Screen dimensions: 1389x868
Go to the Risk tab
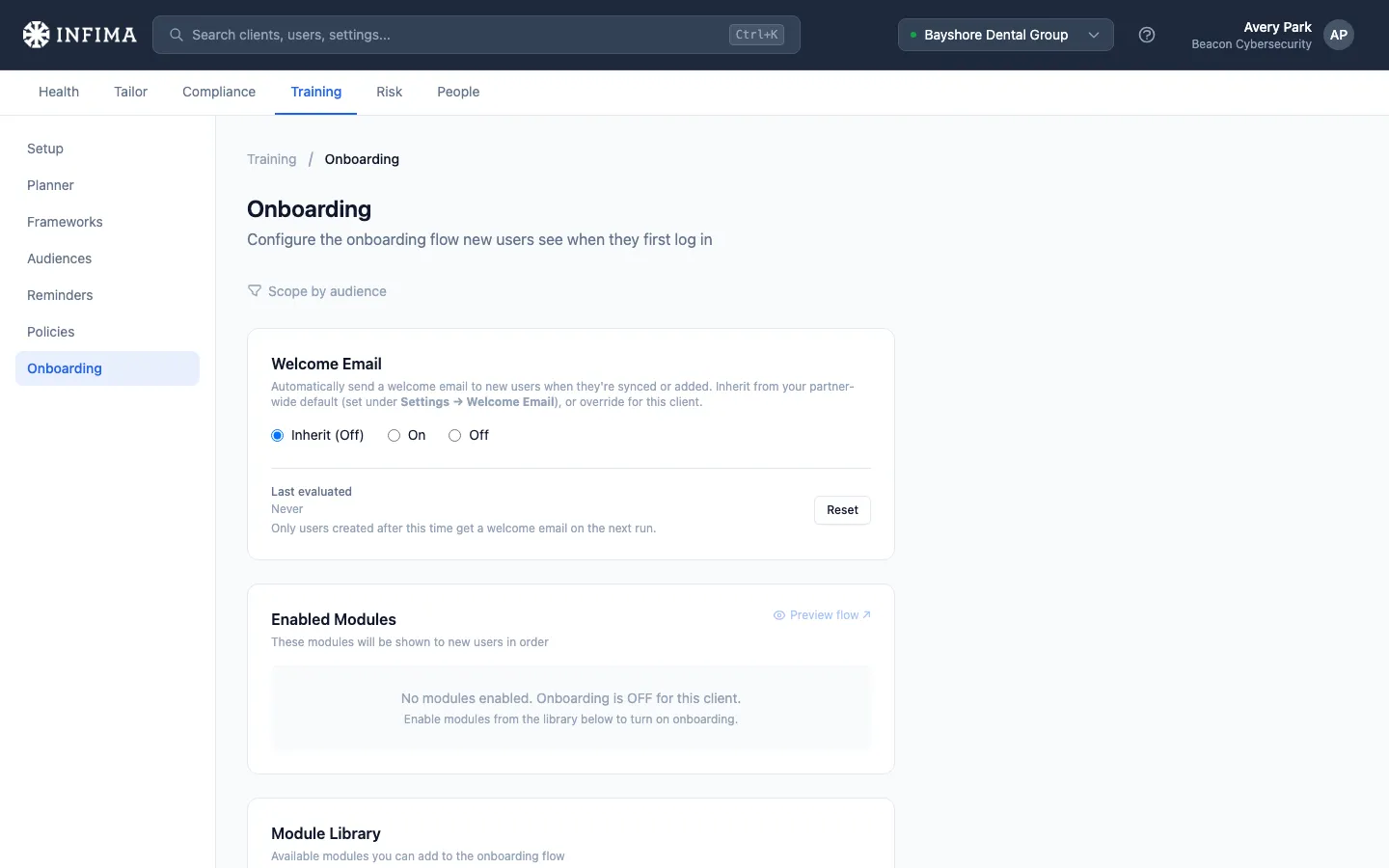pyautogui.click(x=390, y=92)
